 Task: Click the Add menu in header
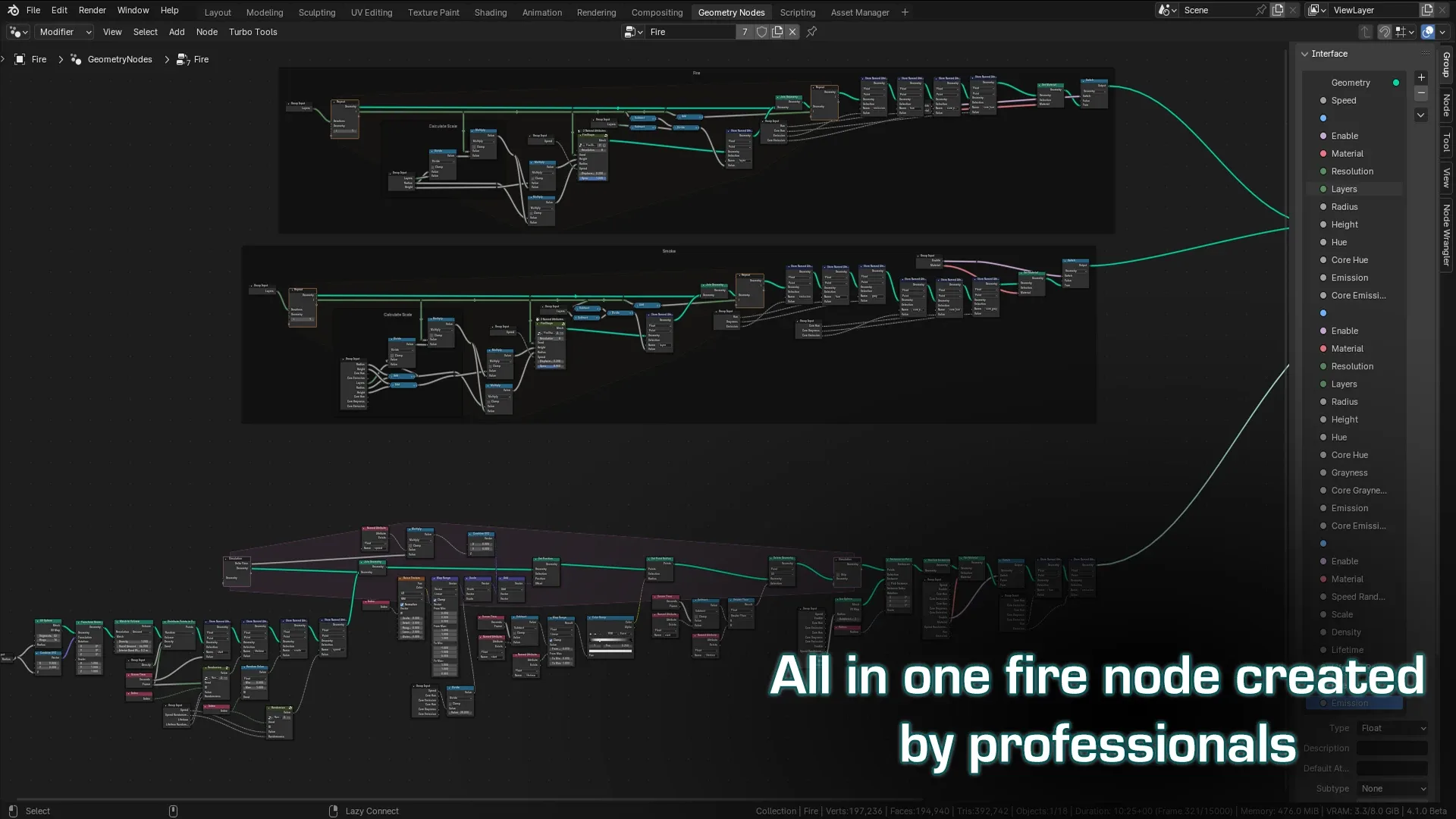(176, 32)
